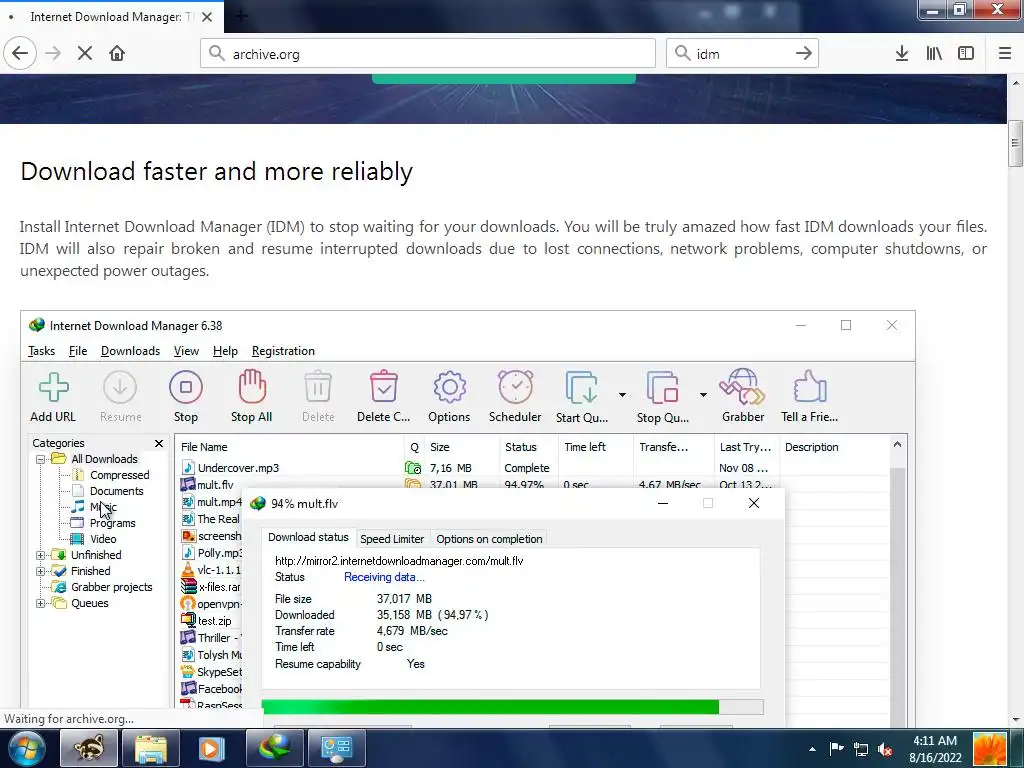The image size is (1024, 768).
Task: Select the test.zip file row
Action: 214,621
